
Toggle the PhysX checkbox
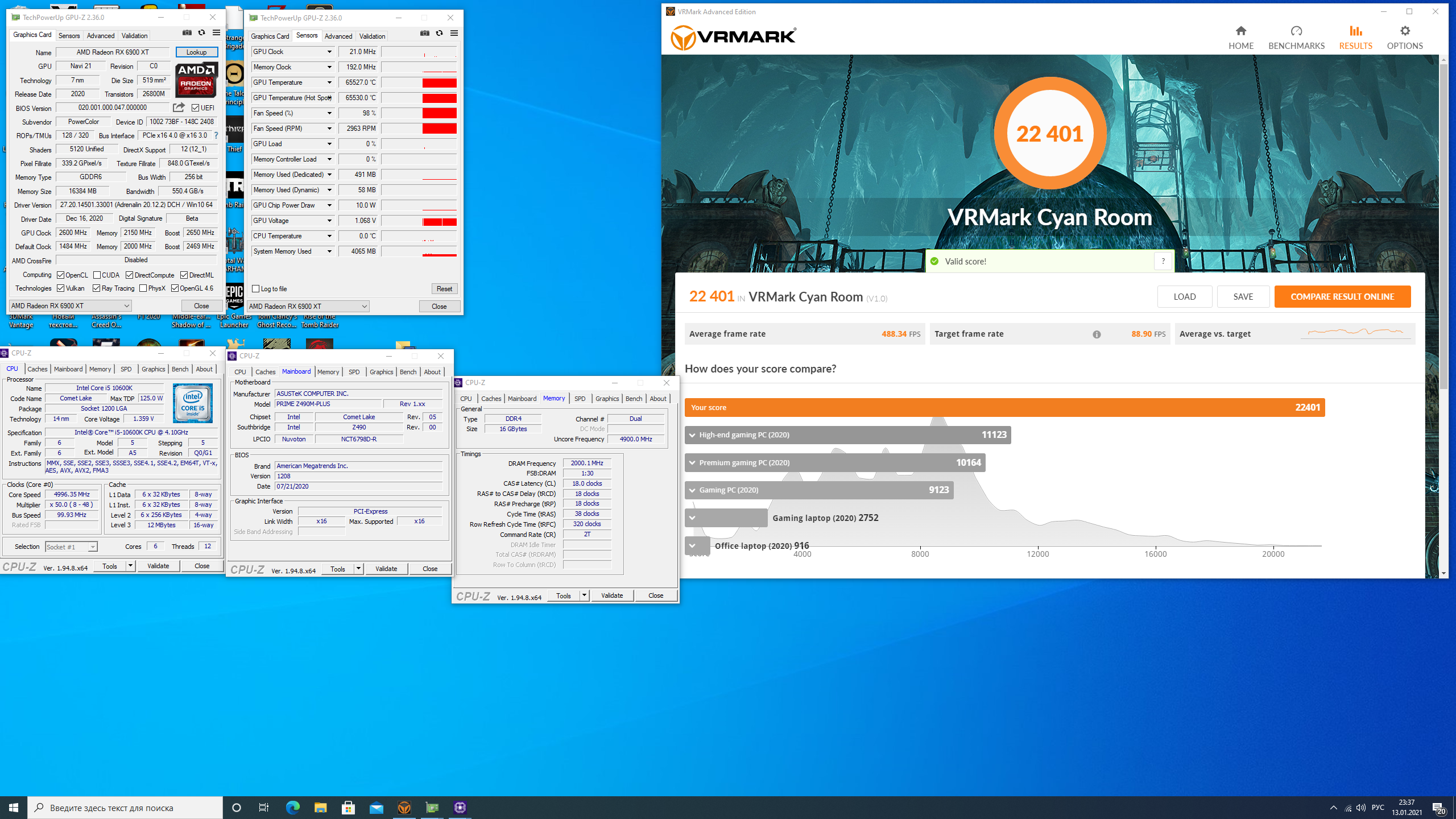[143, 288]
